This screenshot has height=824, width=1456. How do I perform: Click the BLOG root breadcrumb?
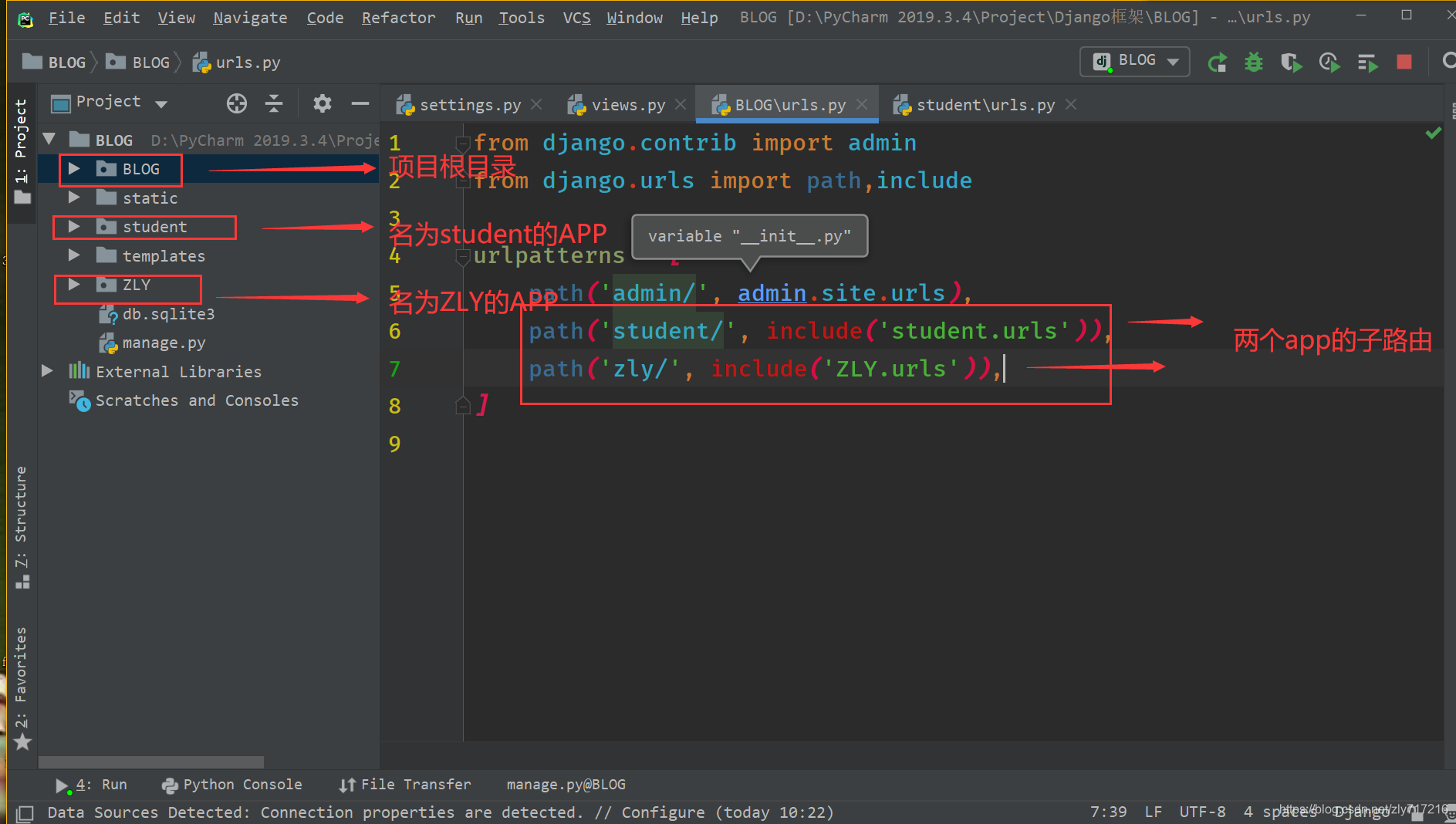click(x=54, y=62)
